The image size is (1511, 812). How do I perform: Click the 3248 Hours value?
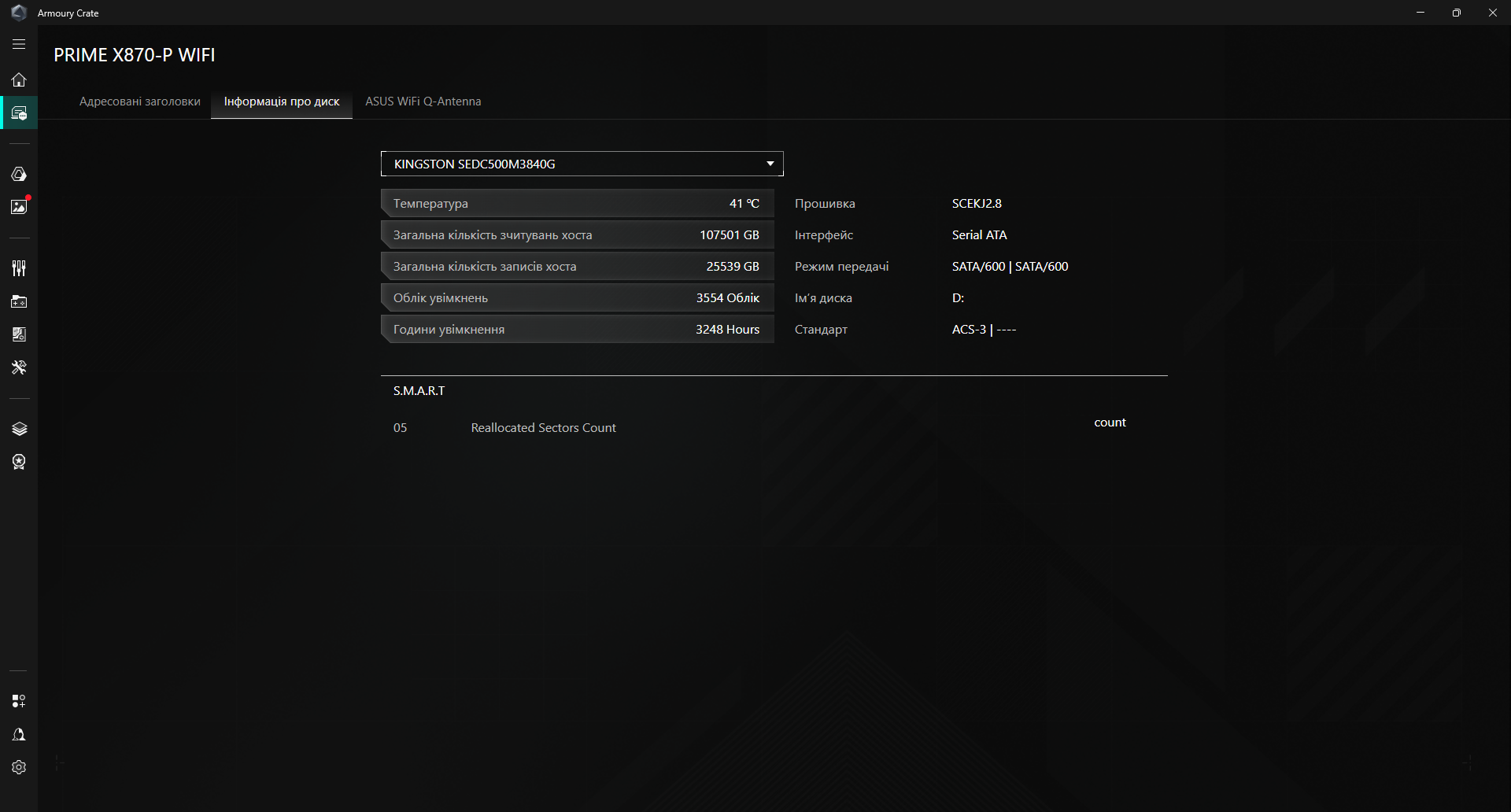point(728,330)
